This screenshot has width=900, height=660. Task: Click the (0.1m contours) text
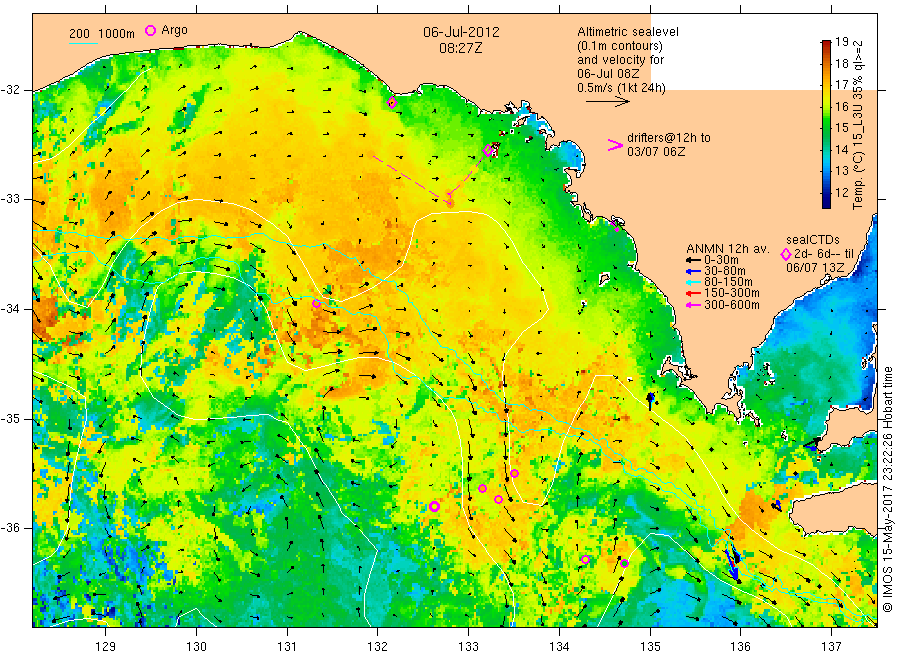[x=620, y=46]
